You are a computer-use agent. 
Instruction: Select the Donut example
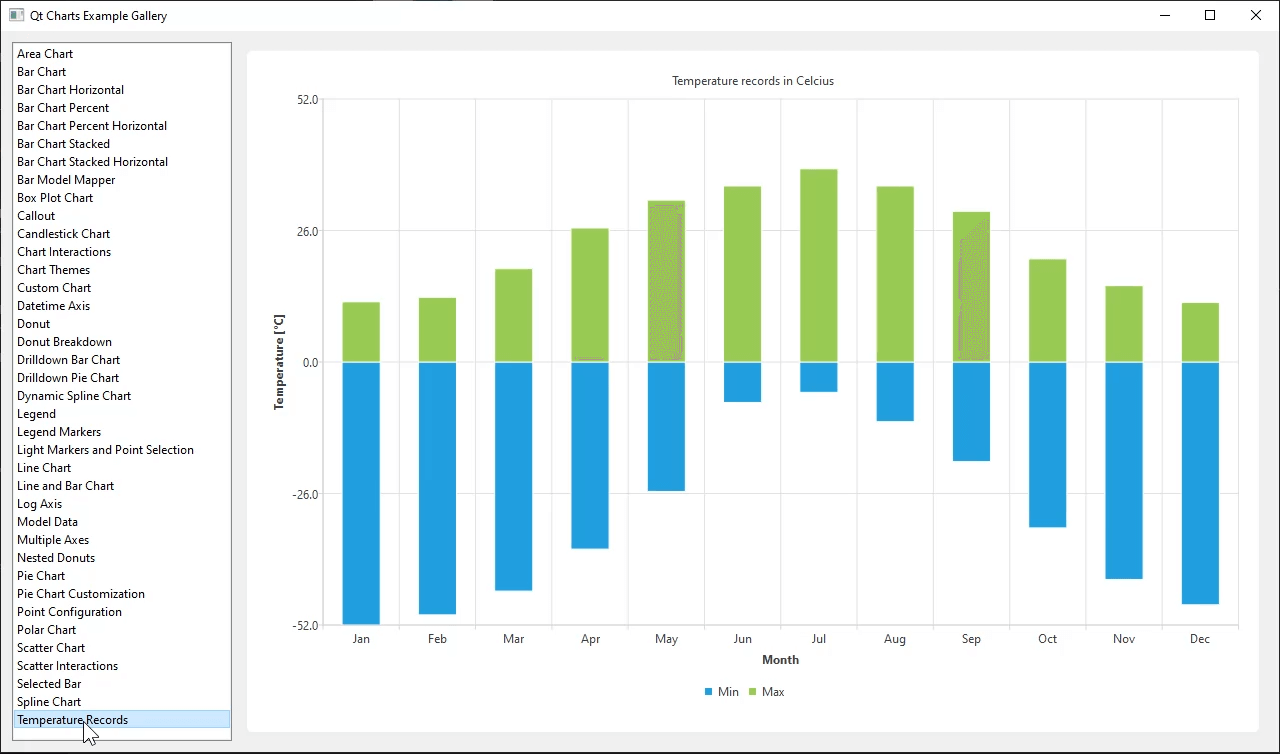[x=33, y=323]
